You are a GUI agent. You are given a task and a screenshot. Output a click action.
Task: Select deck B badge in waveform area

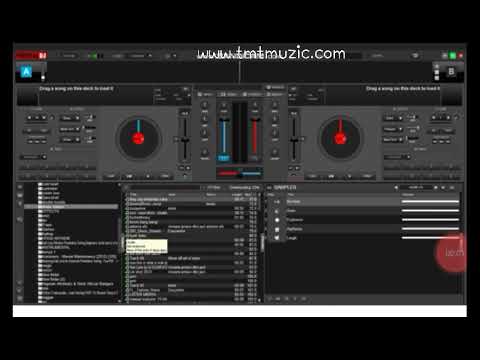(451, 71)
